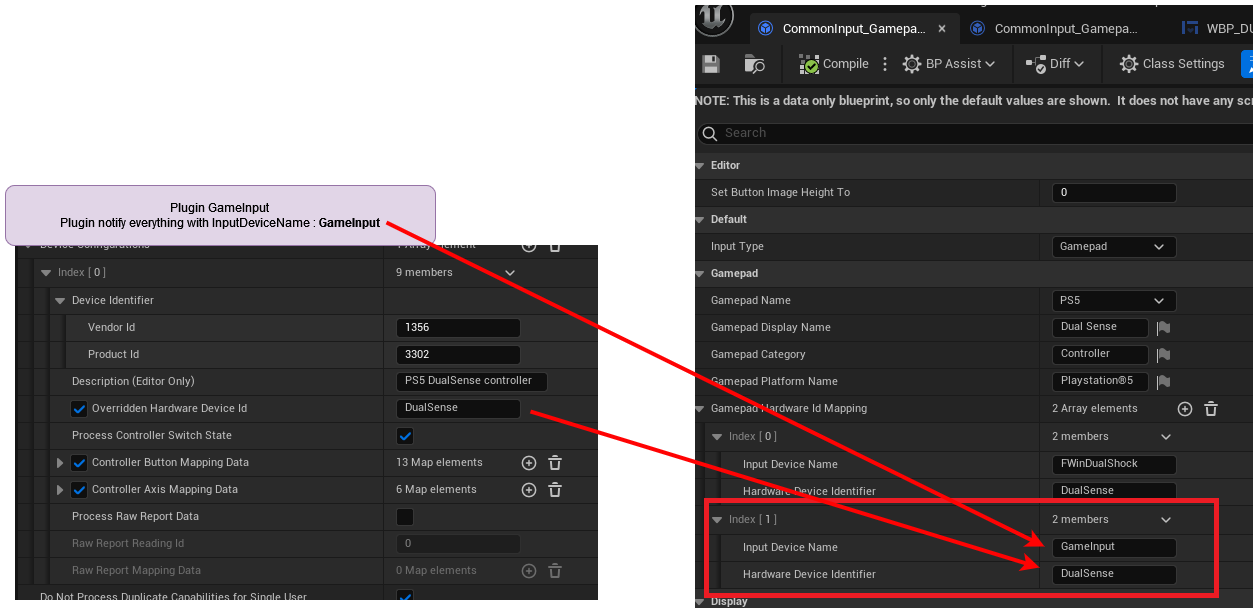Click the '6 Map elements' text
The image size is (1259, 613).
pyautogui.click(x=436, y=490)
